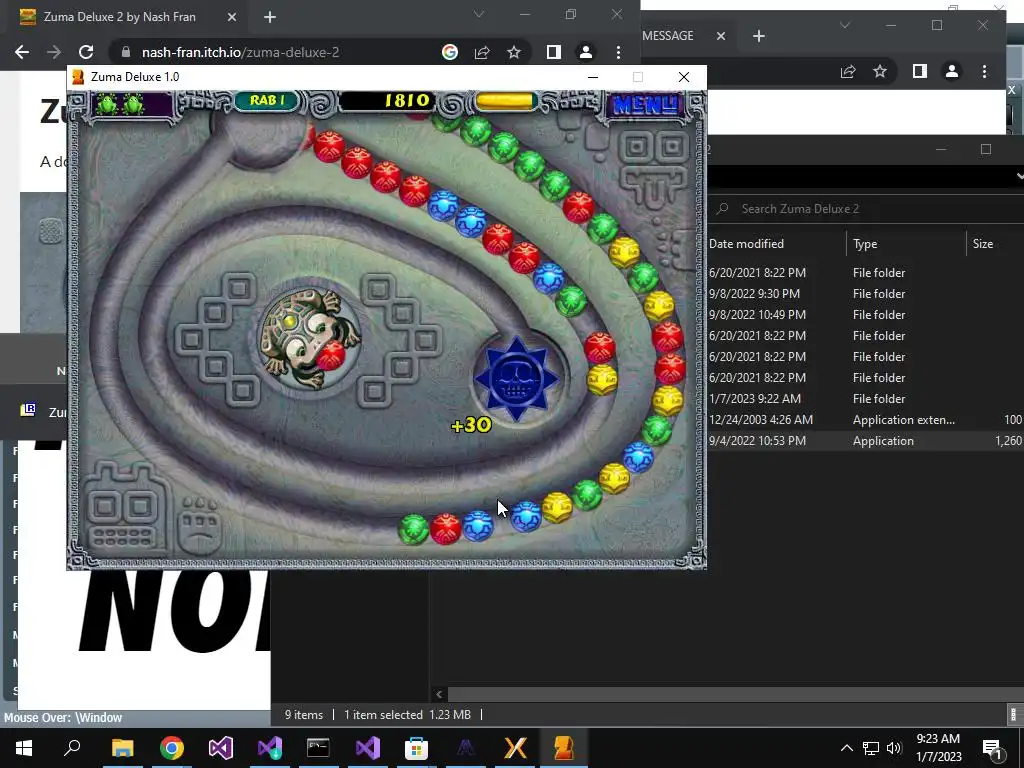Click the Google icon in address bar

449,52
